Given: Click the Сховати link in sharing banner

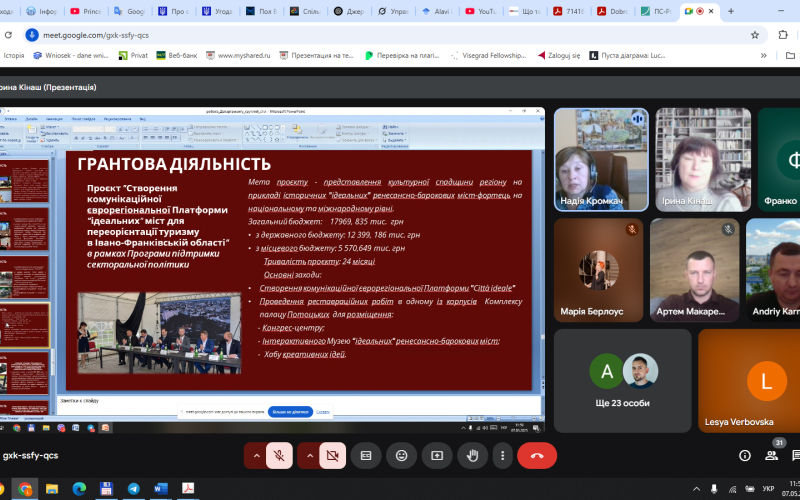Looking at the screenshot, I should [323, 412].
